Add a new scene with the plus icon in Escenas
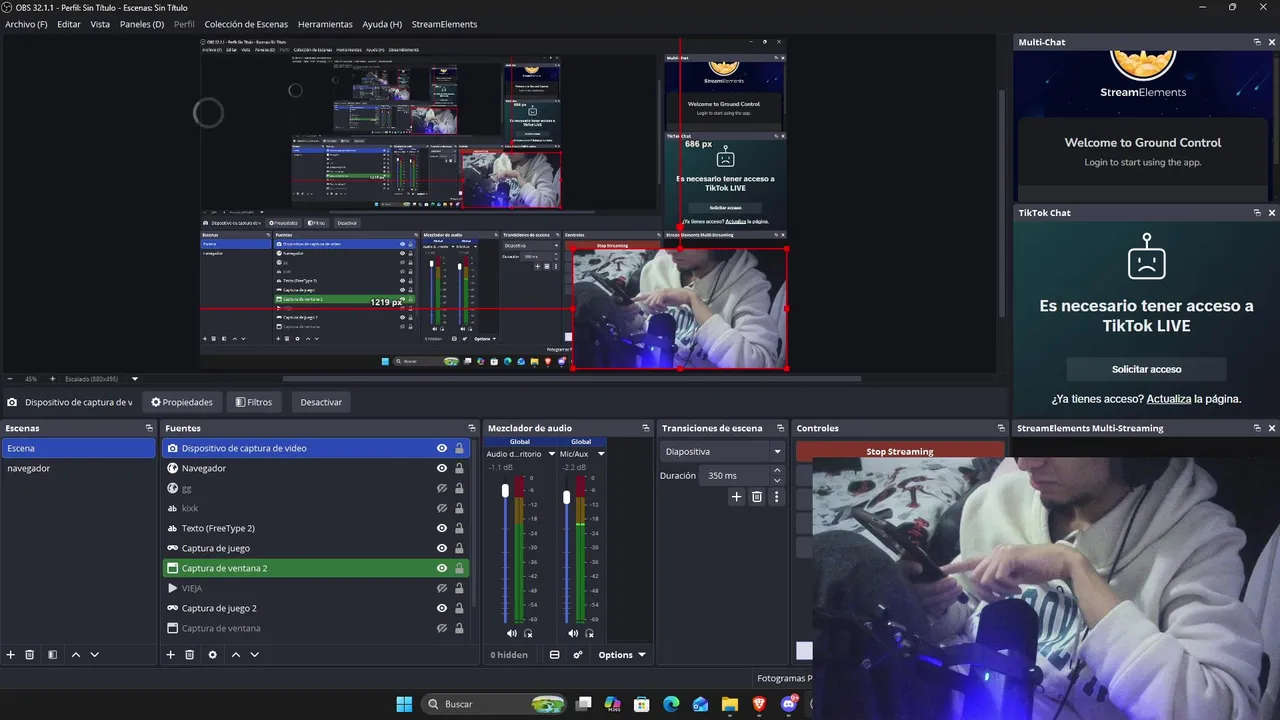This screenshot has width=1280, height=720. [x=11, y=655]
